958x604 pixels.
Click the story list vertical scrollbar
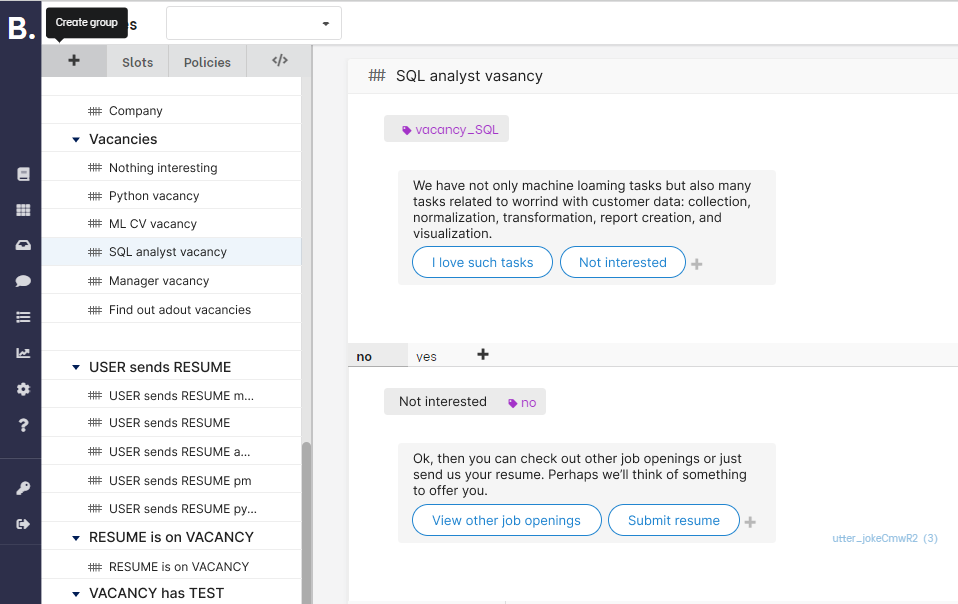306,522
